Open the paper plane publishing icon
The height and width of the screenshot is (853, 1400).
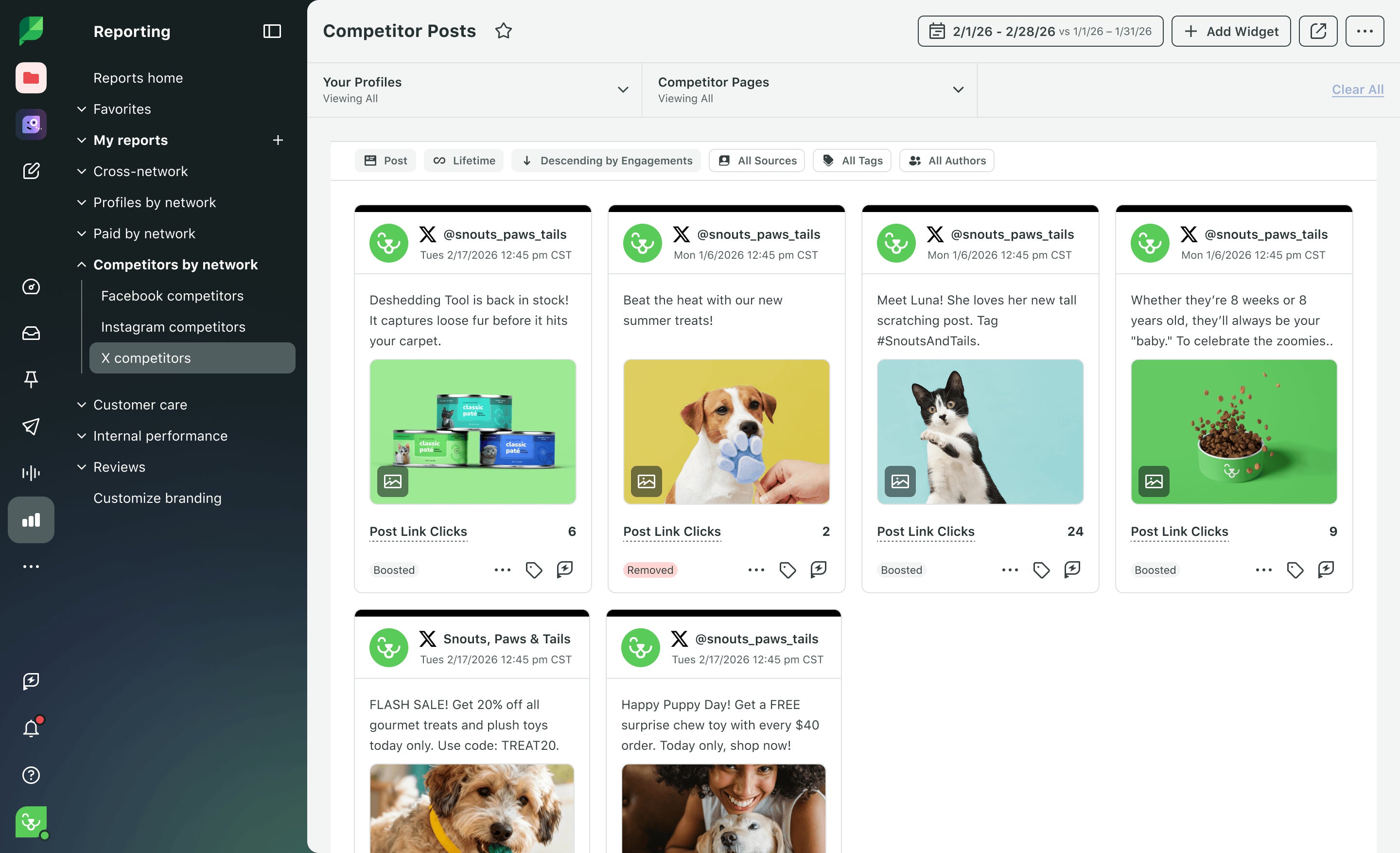(31, 426)
